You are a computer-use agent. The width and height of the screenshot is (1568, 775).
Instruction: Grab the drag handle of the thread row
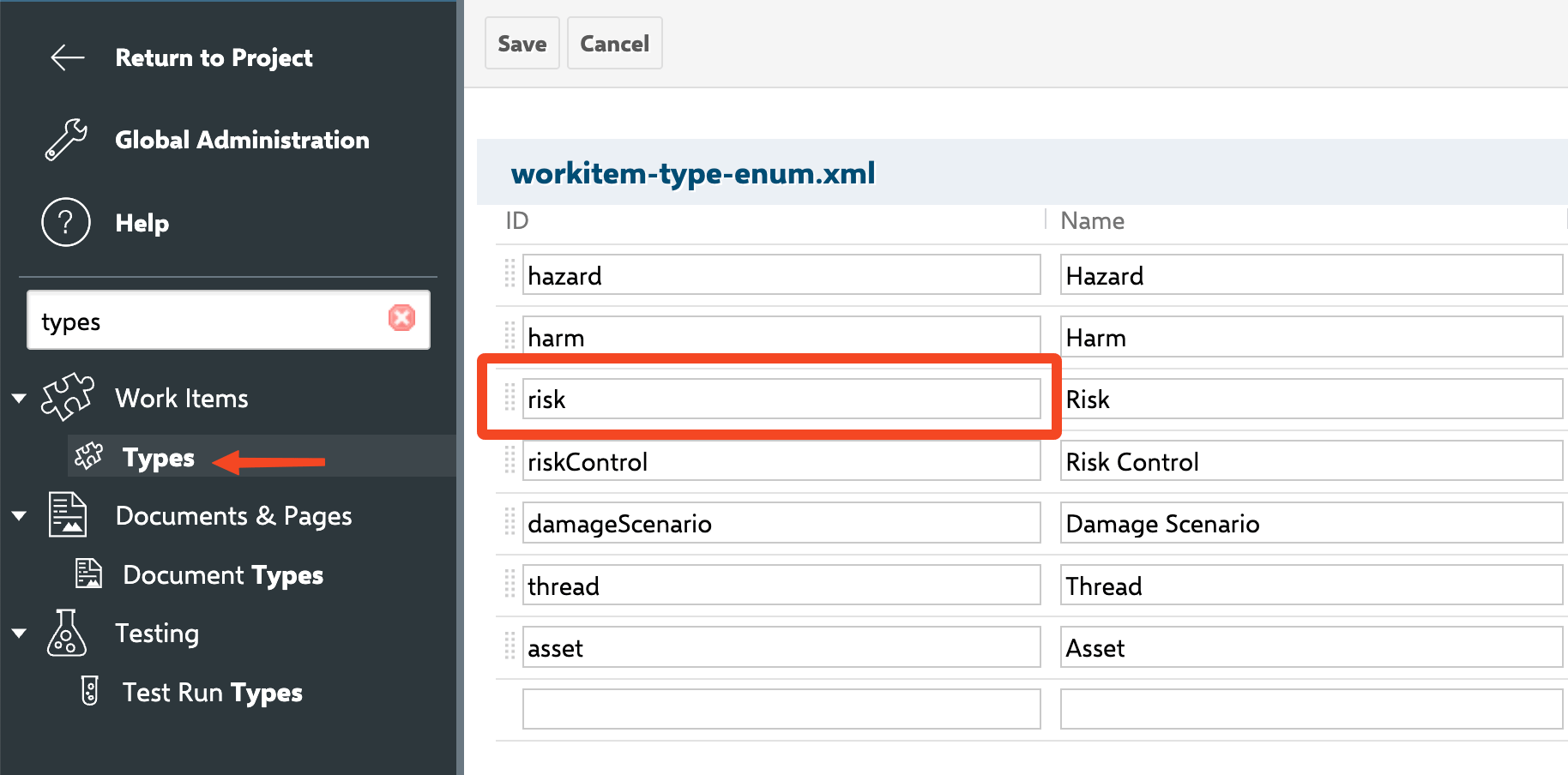point(510,585)
